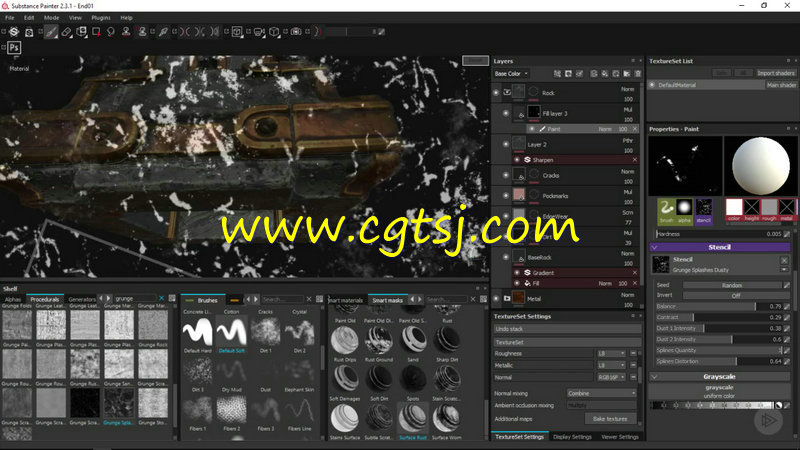Viewport: 800px width, 450px height.
Task: Open Metallic format L8 dropdown
Action: (x=611, y=365)
